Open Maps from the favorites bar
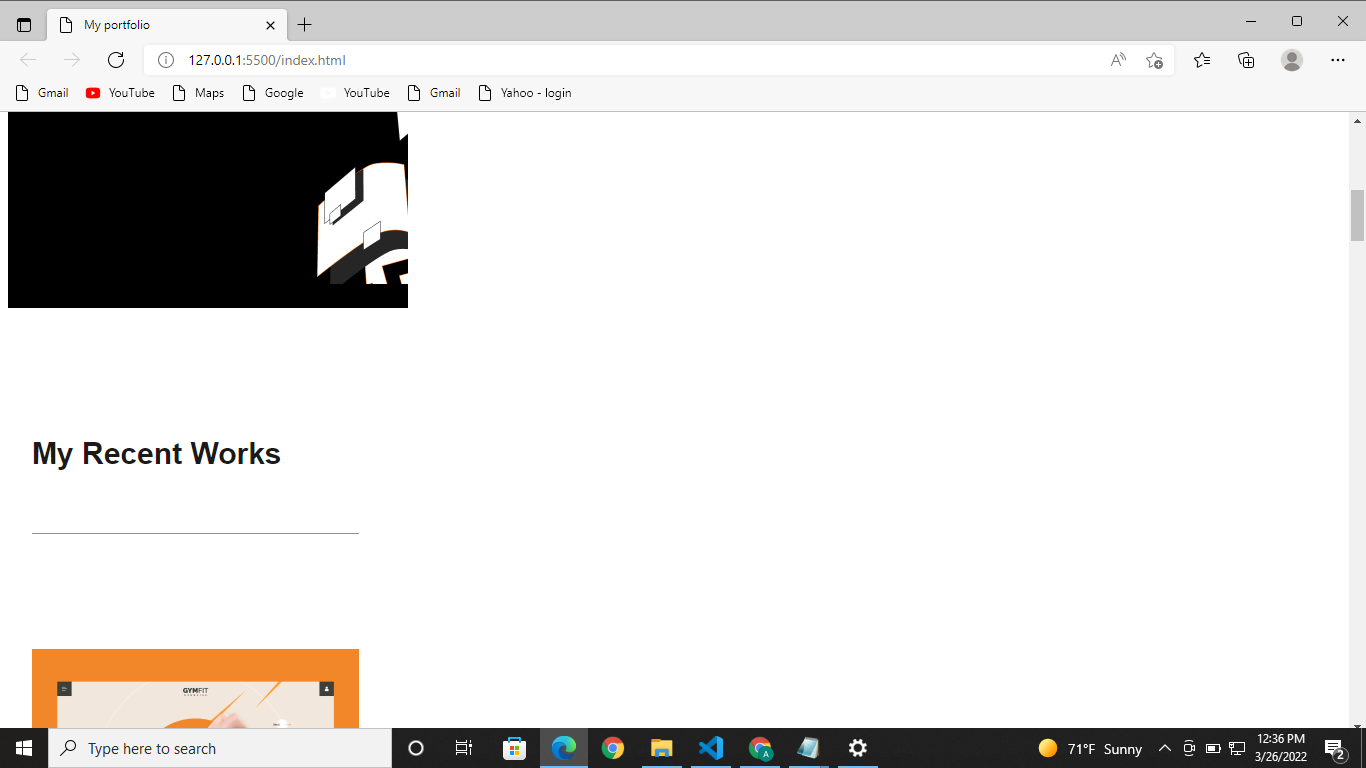Screen dimensions: 1366x768 pyautogui.click(x=198, y=92)
